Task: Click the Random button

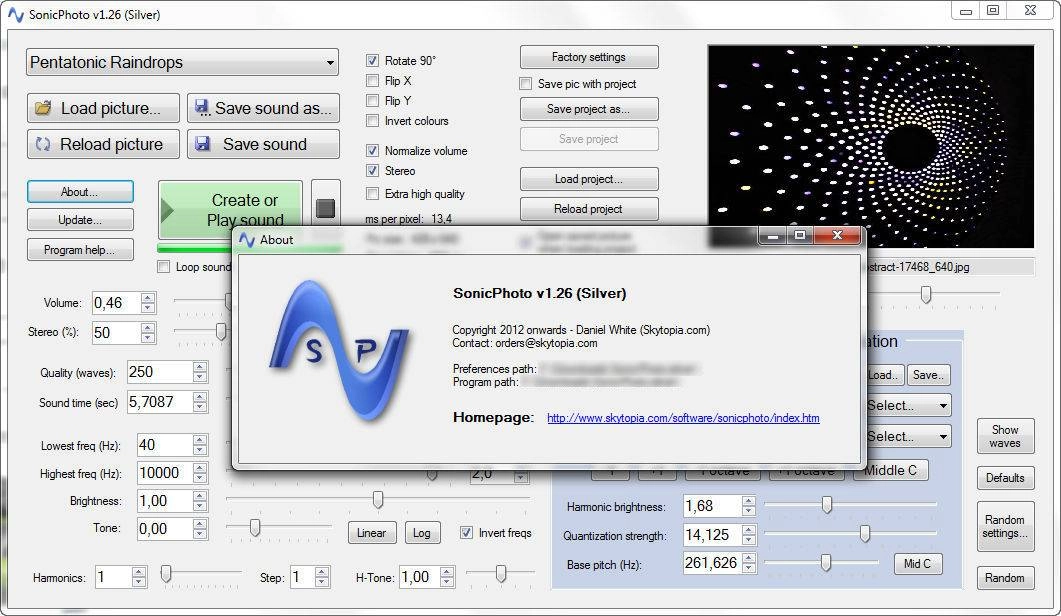Action: tap(1005, 577)
